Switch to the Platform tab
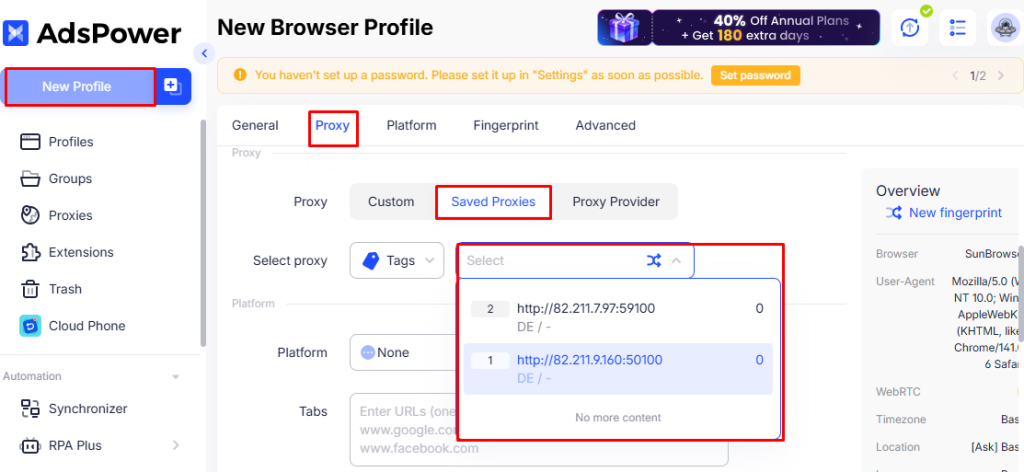 tap(411, 125)
